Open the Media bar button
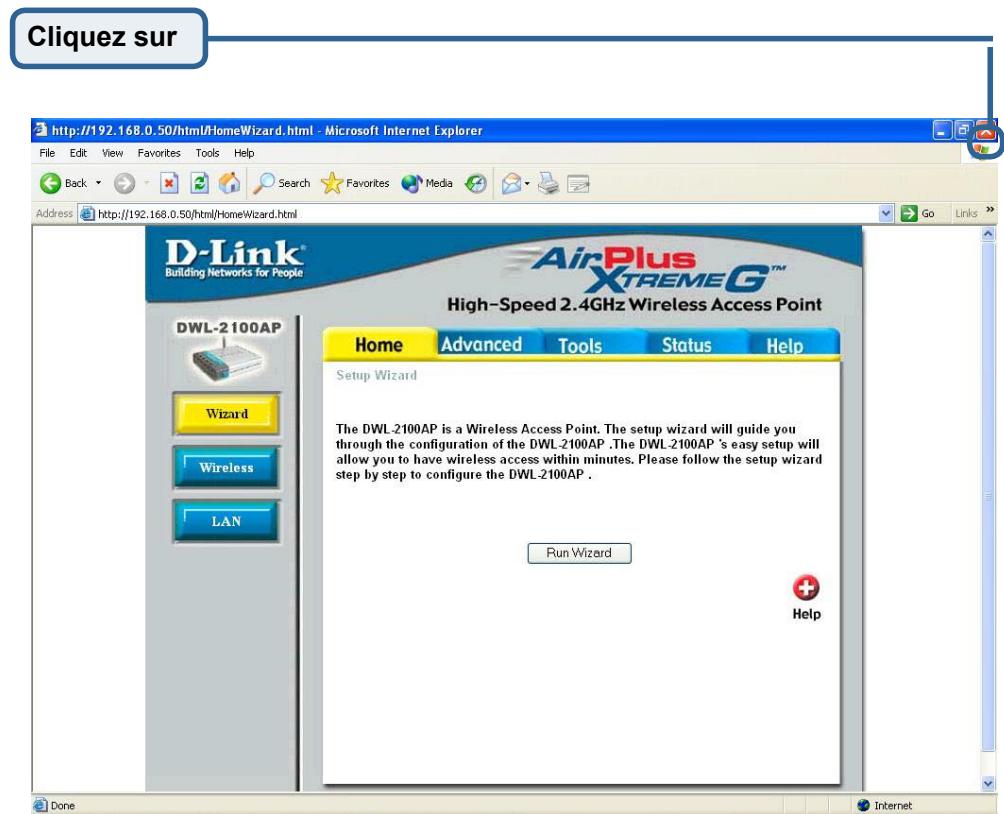This screenshot has height=814, width=1004. click(x=427, y=183)
